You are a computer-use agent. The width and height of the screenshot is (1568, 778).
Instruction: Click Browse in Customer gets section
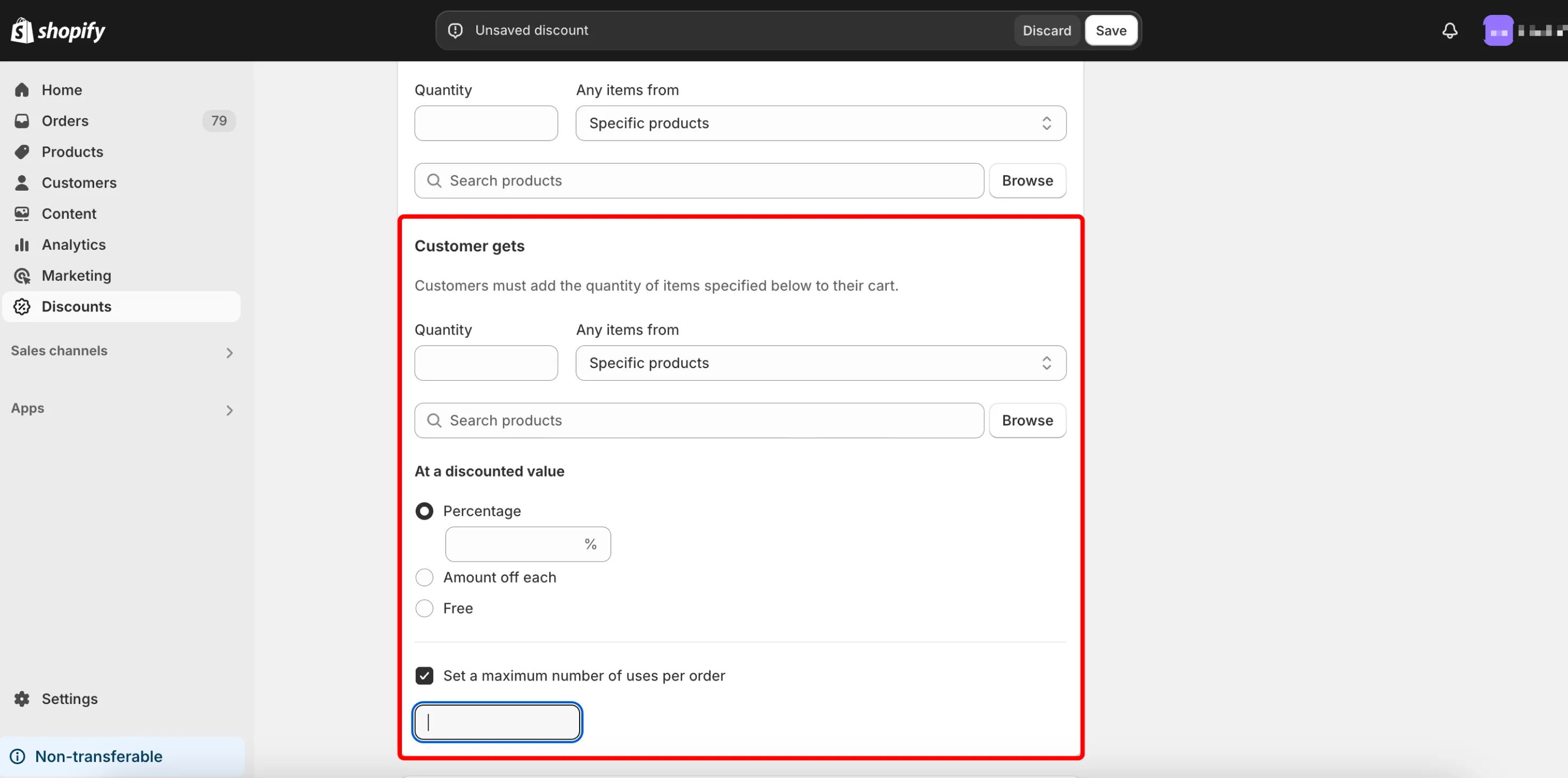point(1027,421)
